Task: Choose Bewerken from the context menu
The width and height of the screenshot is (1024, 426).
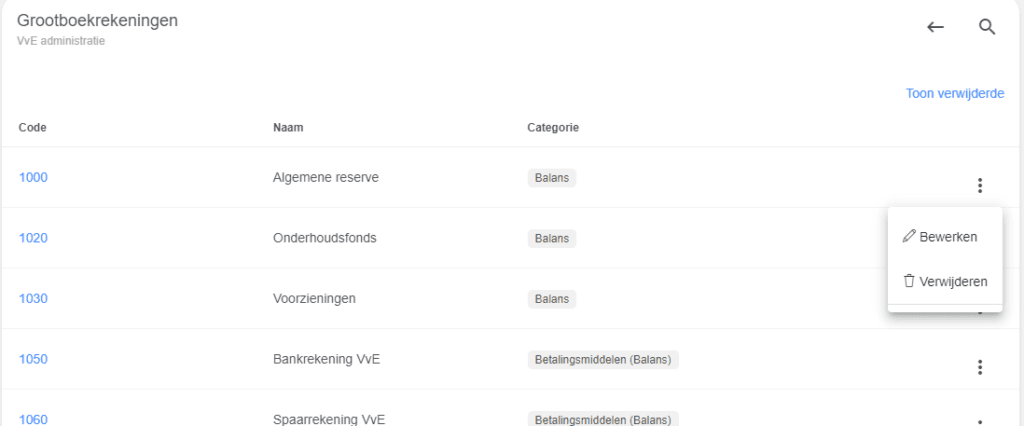Action: click(939, 237)
